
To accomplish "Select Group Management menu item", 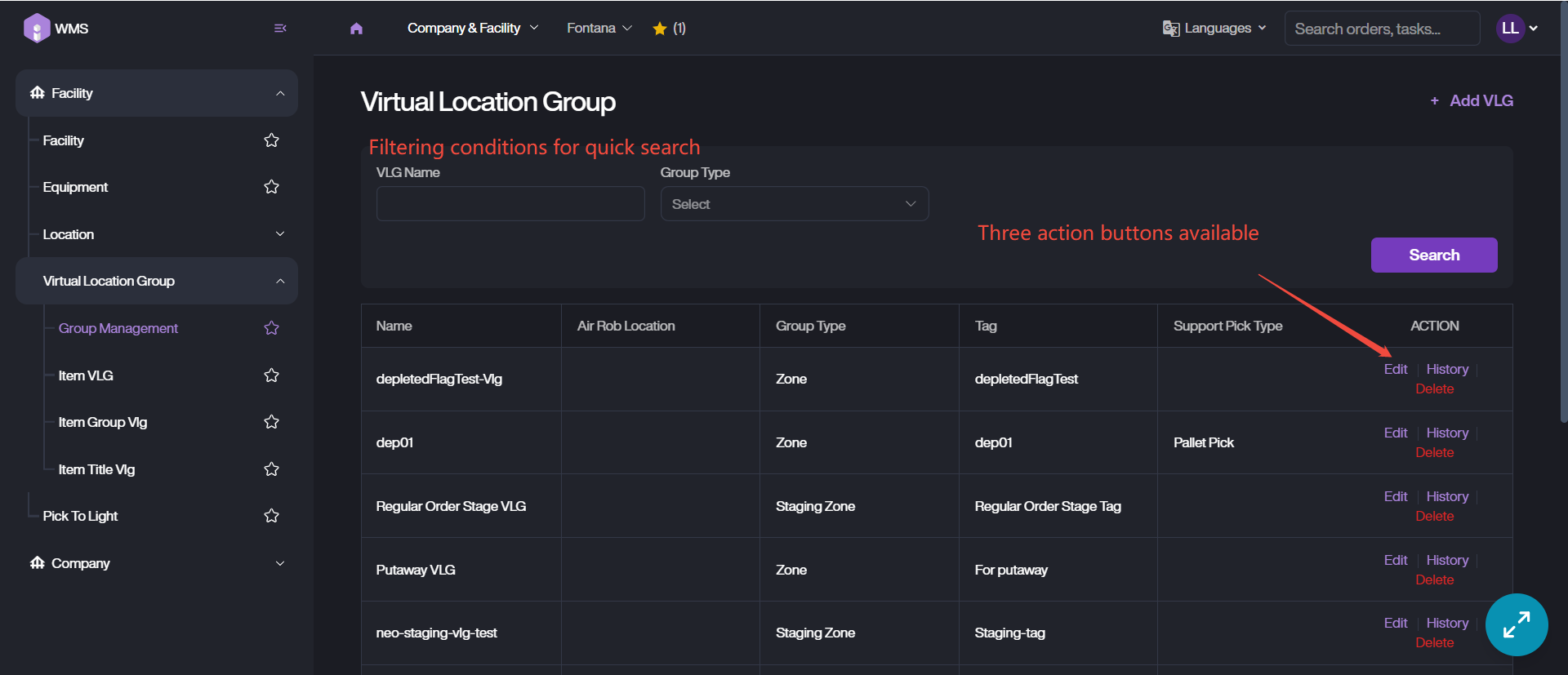I will 118,328.
